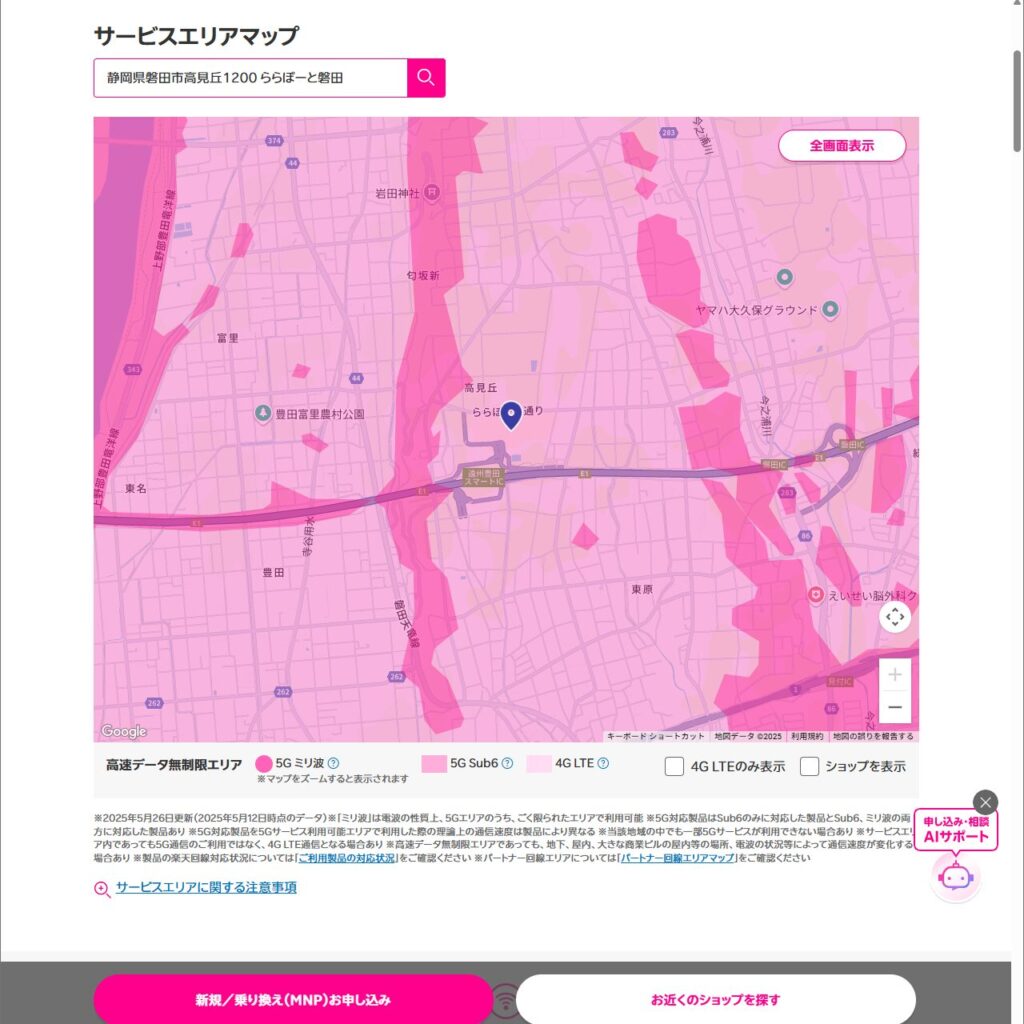Open パートナー回線エリアマップ link
1024x1024 pixels.
coord(677,858)
